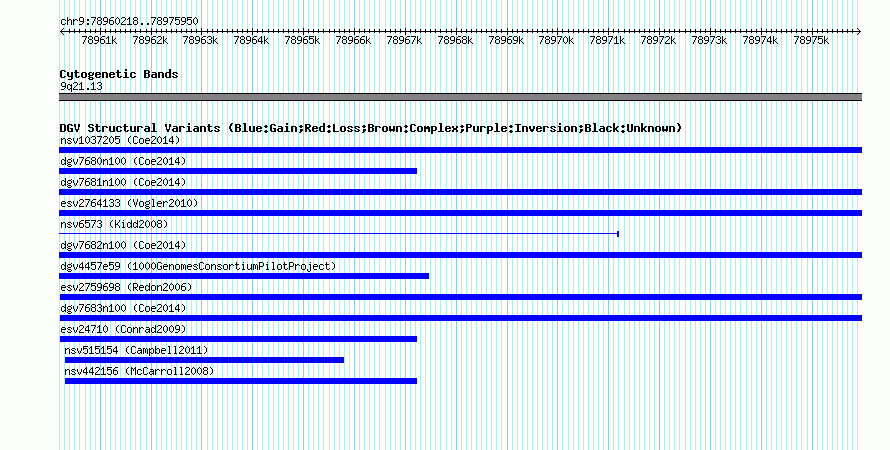The image size is (890, 450).
Task: Select the esv2759698 blue bar
Action: pos(460,297)
